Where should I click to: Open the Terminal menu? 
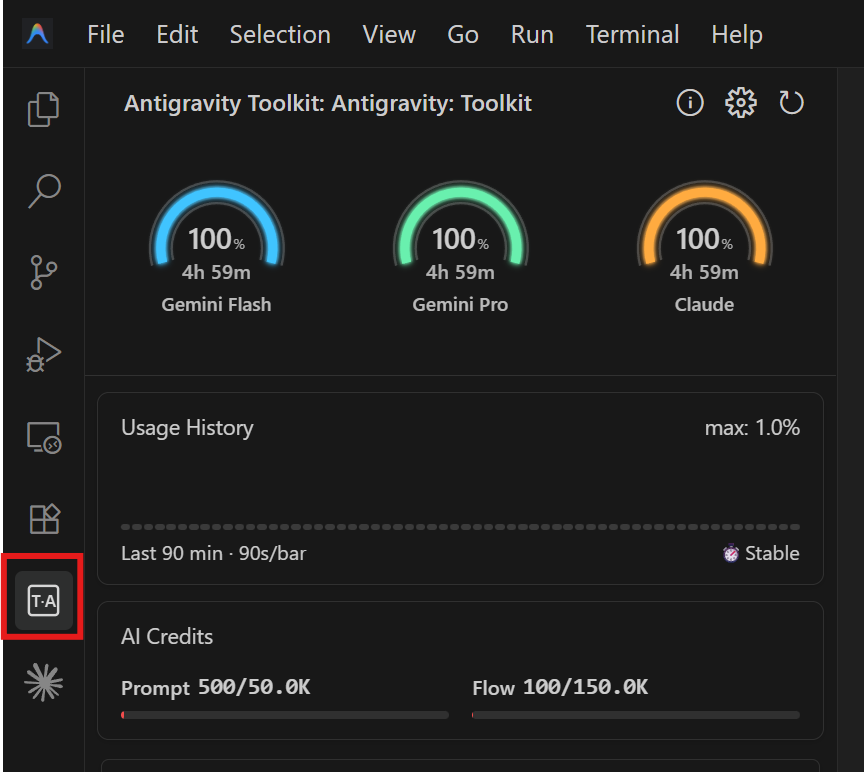632,35
